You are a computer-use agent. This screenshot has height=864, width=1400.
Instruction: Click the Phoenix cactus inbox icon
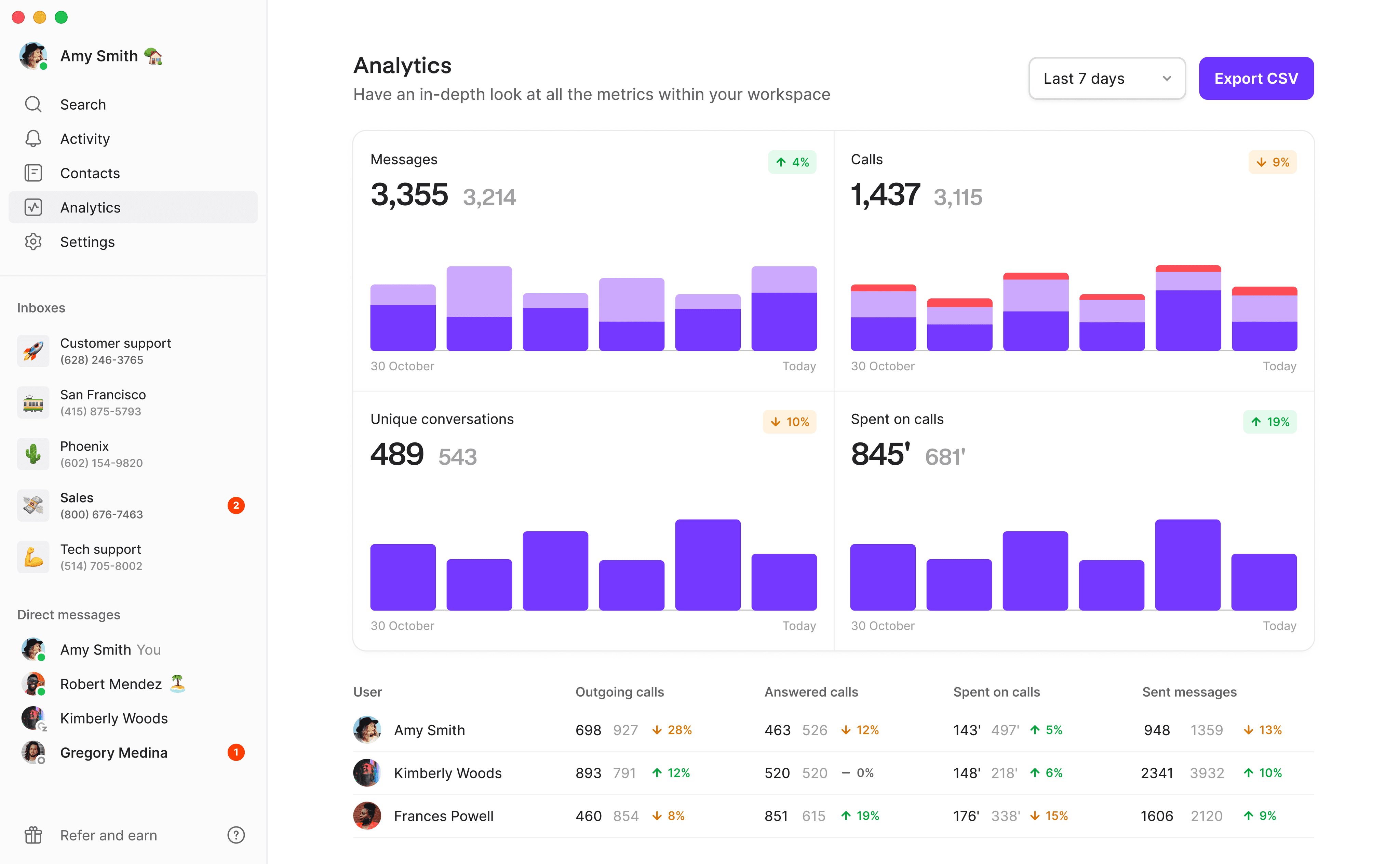click(x=33, y=454)
